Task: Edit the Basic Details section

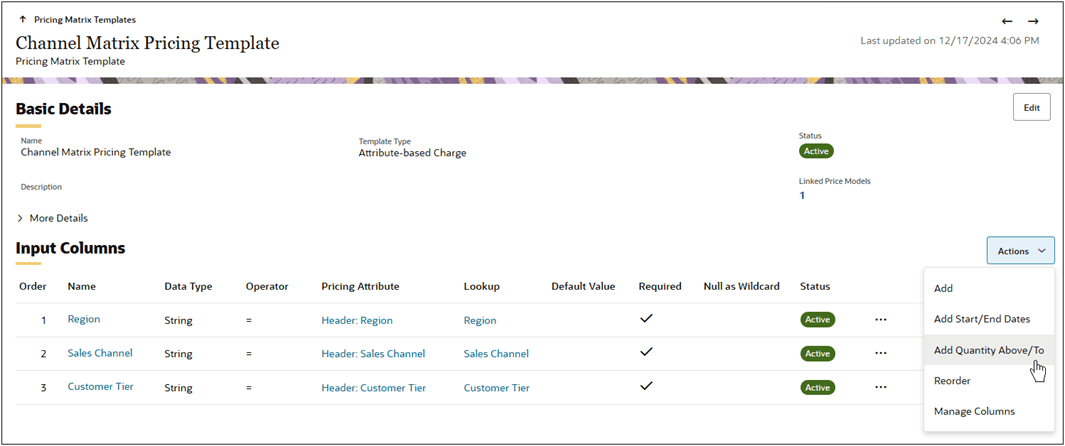Action: click(x=1032, y=107)
